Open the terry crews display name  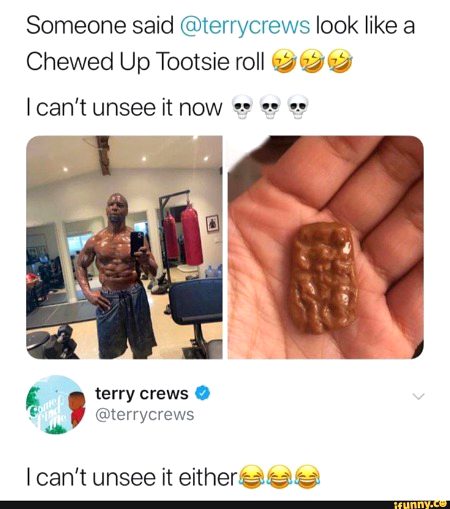(142, 393)
